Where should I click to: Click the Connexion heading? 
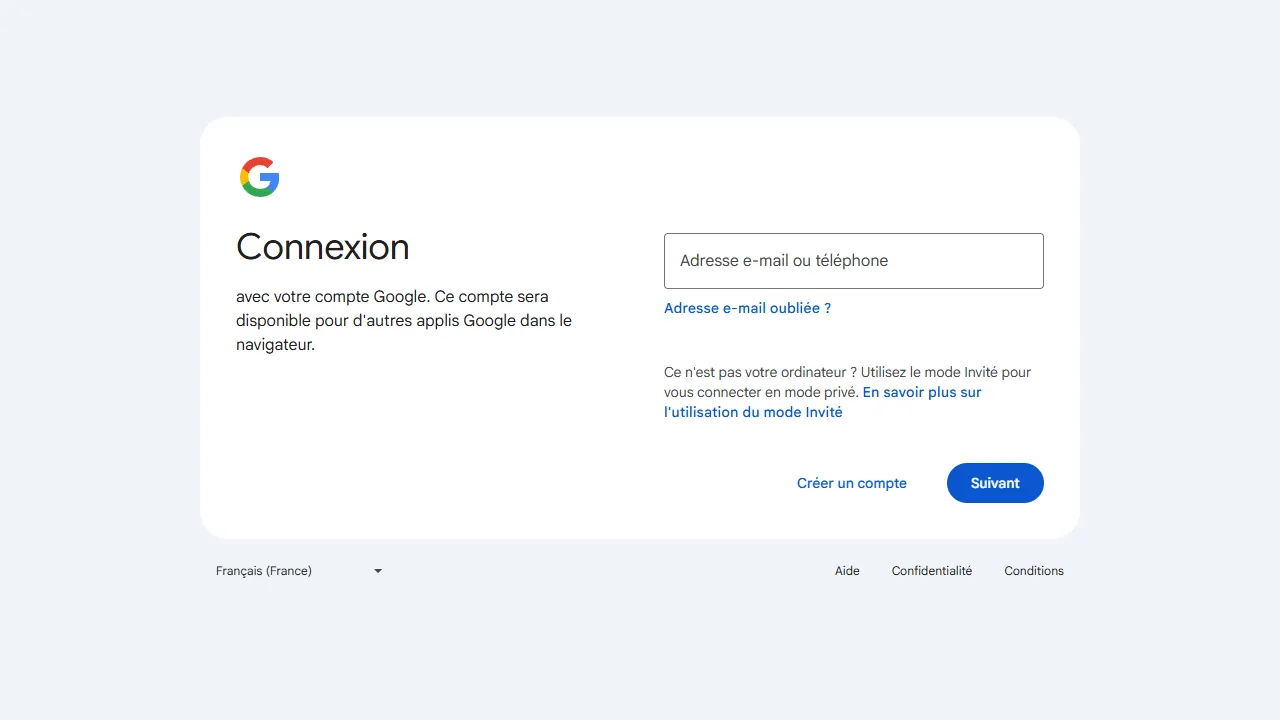pyautogui.click(x=322, y=247)
